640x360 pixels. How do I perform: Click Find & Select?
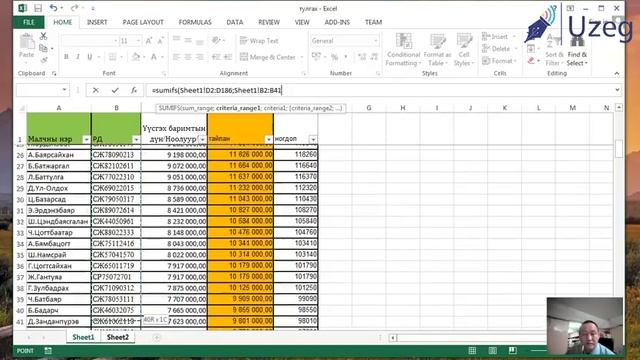pos(577,51)
